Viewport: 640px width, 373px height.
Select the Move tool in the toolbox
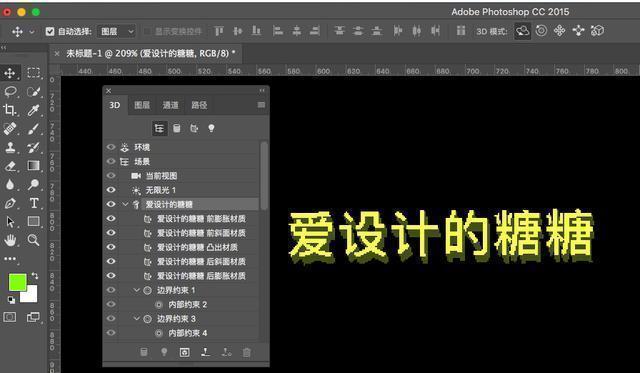(x=10, y=73)
